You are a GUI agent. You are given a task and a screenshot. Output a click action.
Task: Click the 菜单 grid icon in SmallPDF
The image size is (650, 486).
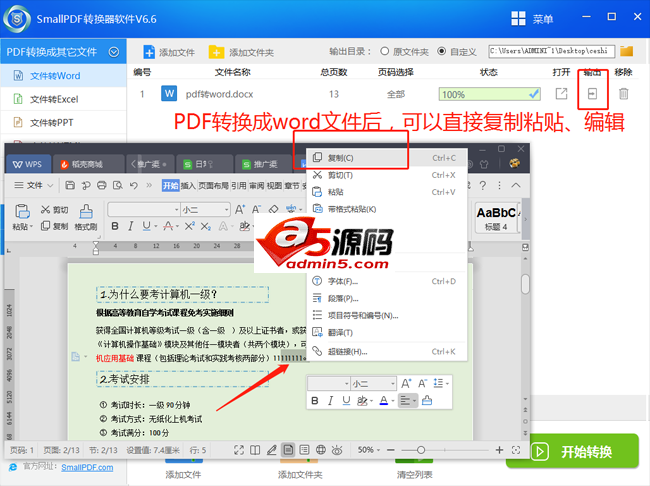[518, 19]
